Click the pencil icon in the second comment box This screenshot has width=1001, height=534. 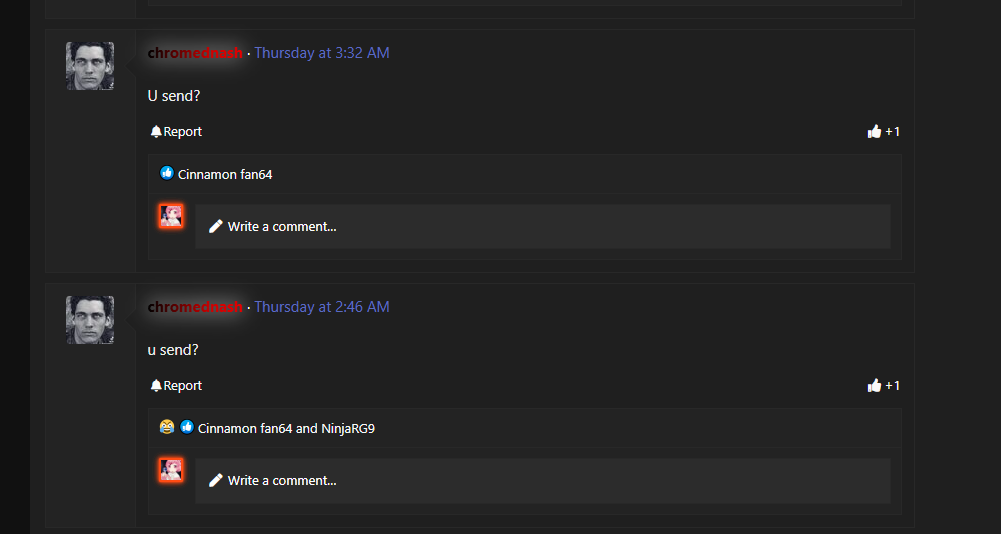(x=216, y=480)
